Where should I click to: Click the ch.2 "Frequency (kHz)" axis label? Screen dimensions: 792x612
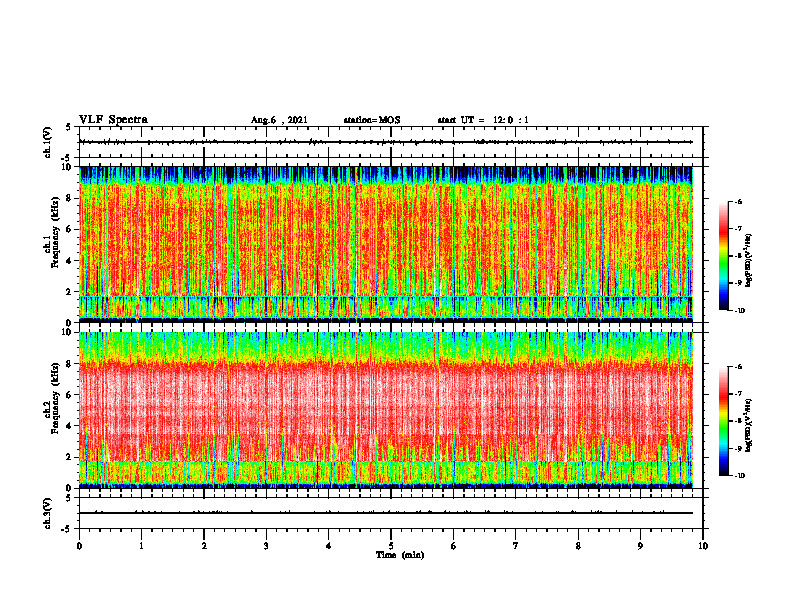click(x=55, y=398)
